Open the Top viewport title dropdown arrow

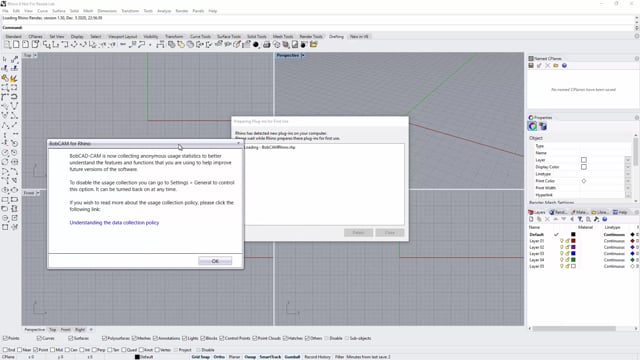pos(35,55)
